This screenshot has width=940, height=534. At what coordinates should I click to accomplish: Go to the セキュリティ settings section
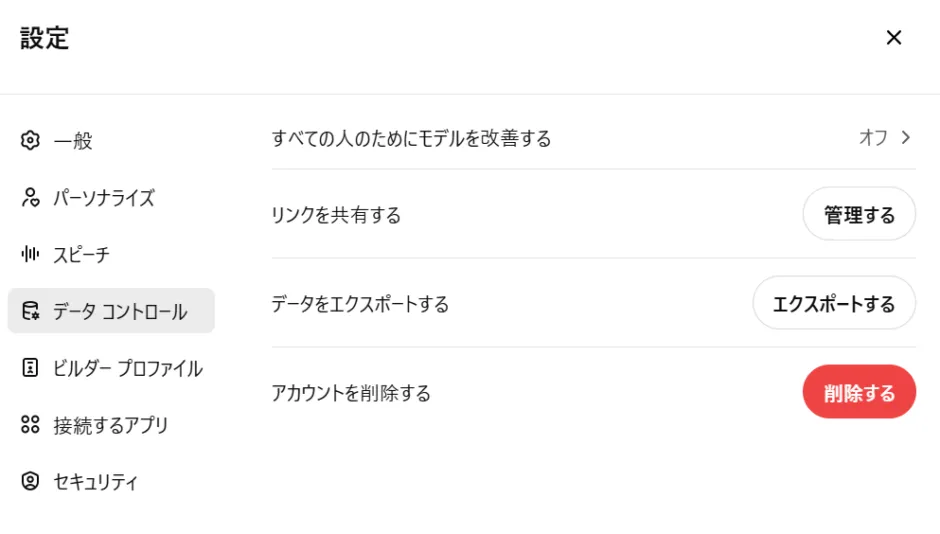click(x=96, y=482)
